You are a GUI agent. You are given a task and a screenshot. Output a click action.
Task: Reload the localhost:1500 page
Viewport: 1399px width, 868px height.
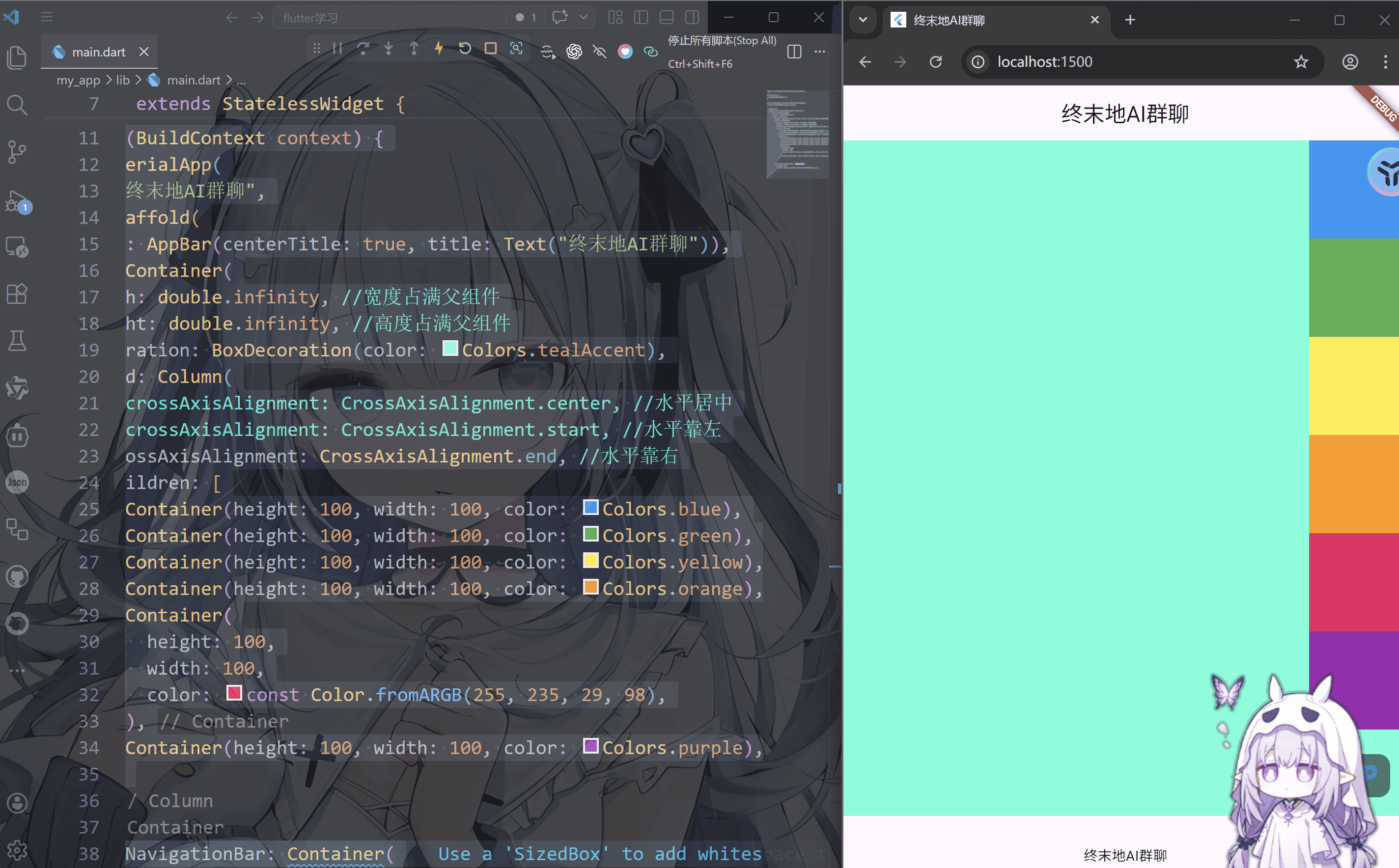point(936,62)
